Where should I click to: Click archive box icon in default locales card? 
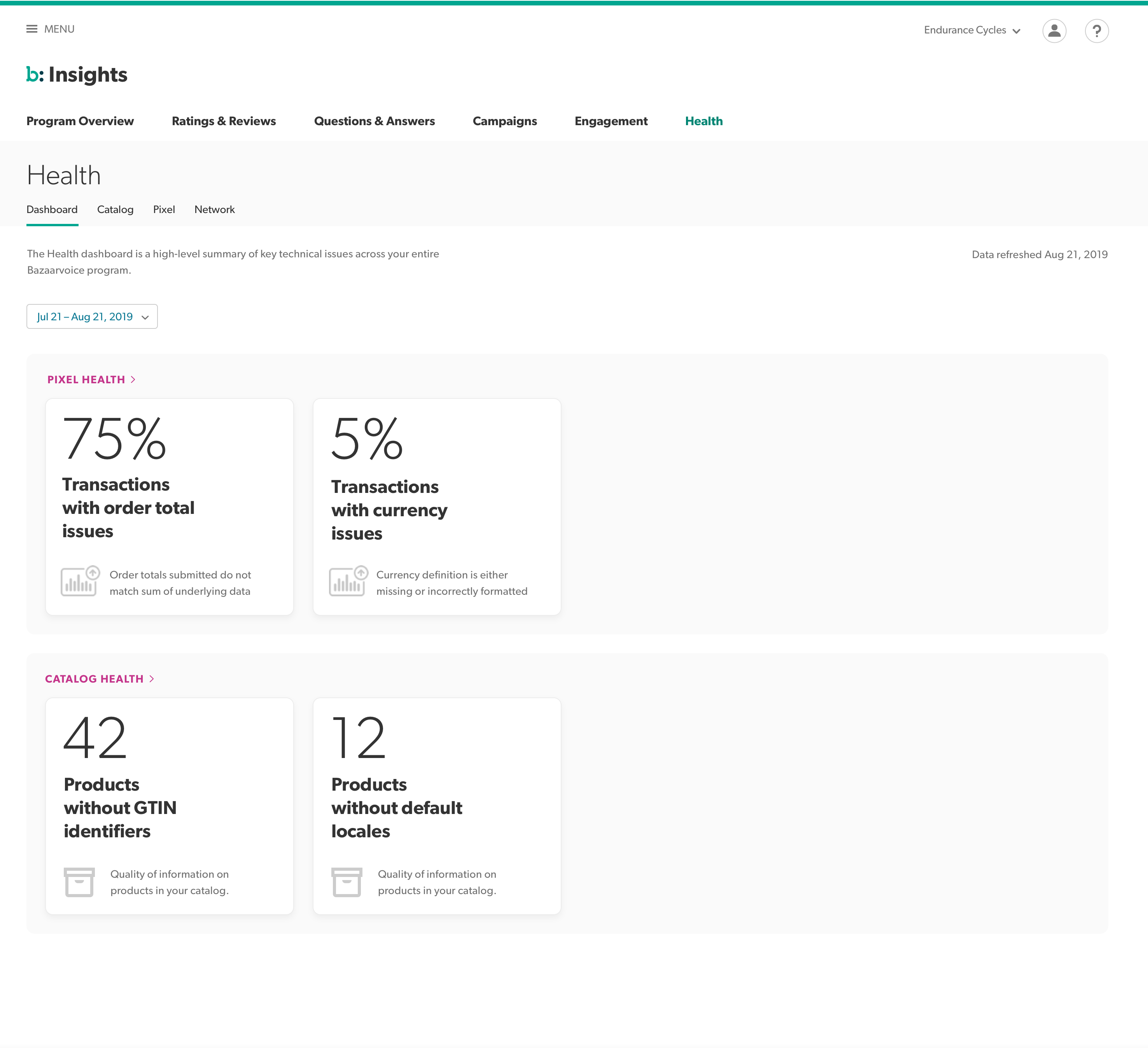coord(346,882)
